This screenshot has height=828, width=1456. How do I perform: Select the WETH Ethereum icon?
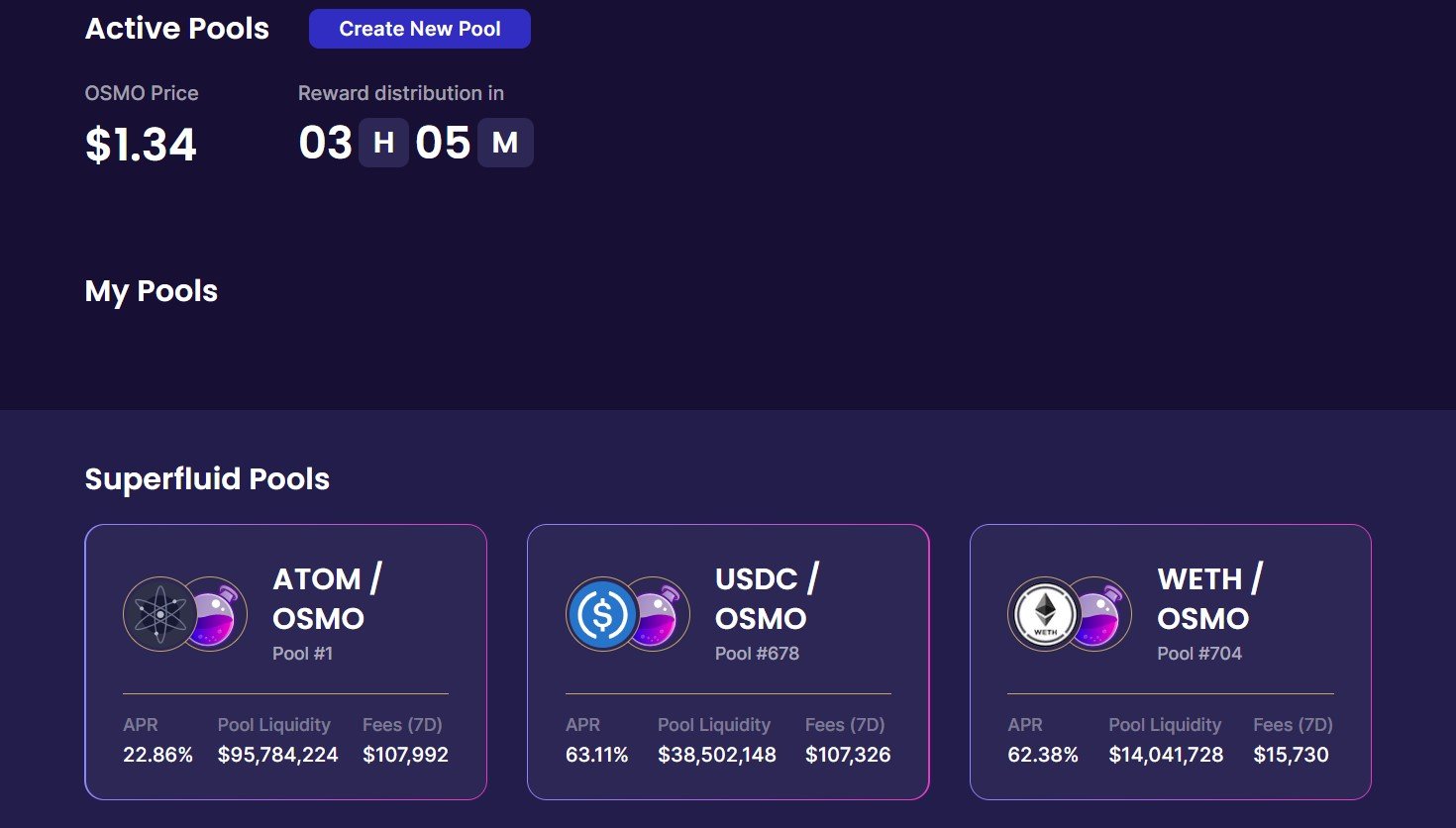[x=1045, y=614]
